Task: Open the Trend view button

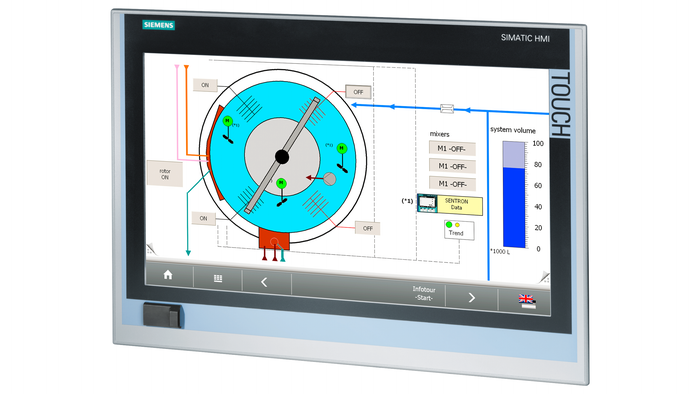Action: [459, 230]
